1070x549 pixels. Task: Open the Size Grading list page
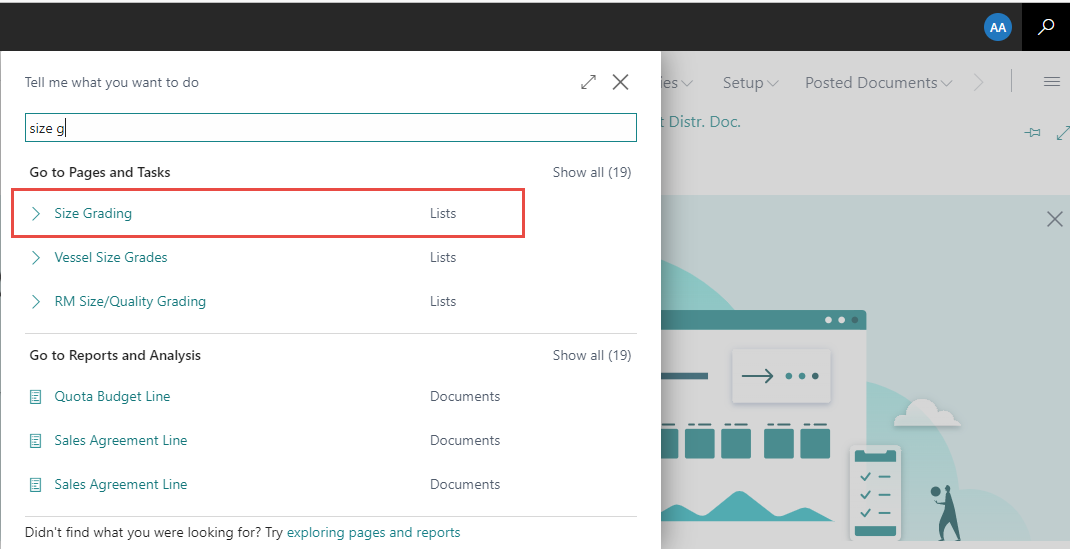93,213
